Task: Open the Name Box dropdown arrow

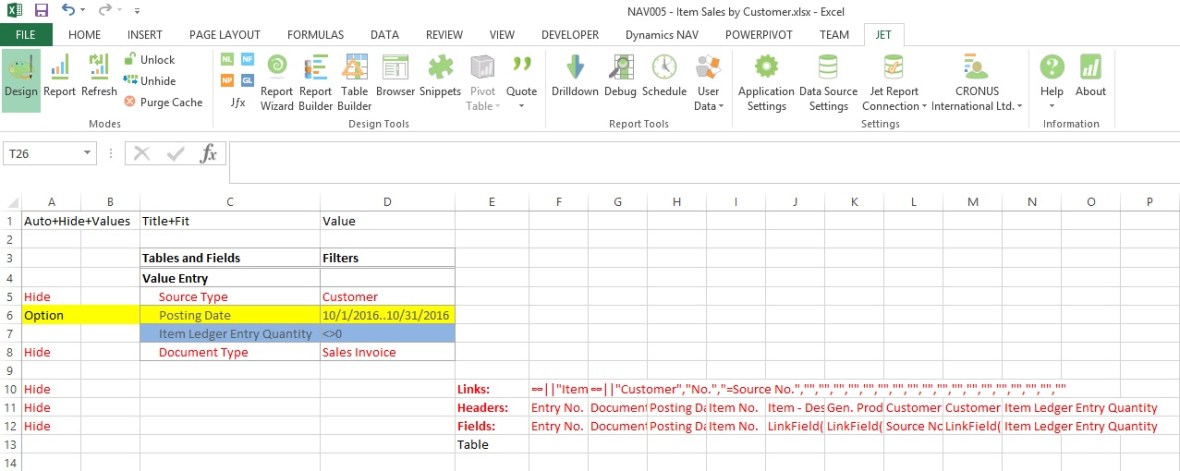Action: pos(88,154)
